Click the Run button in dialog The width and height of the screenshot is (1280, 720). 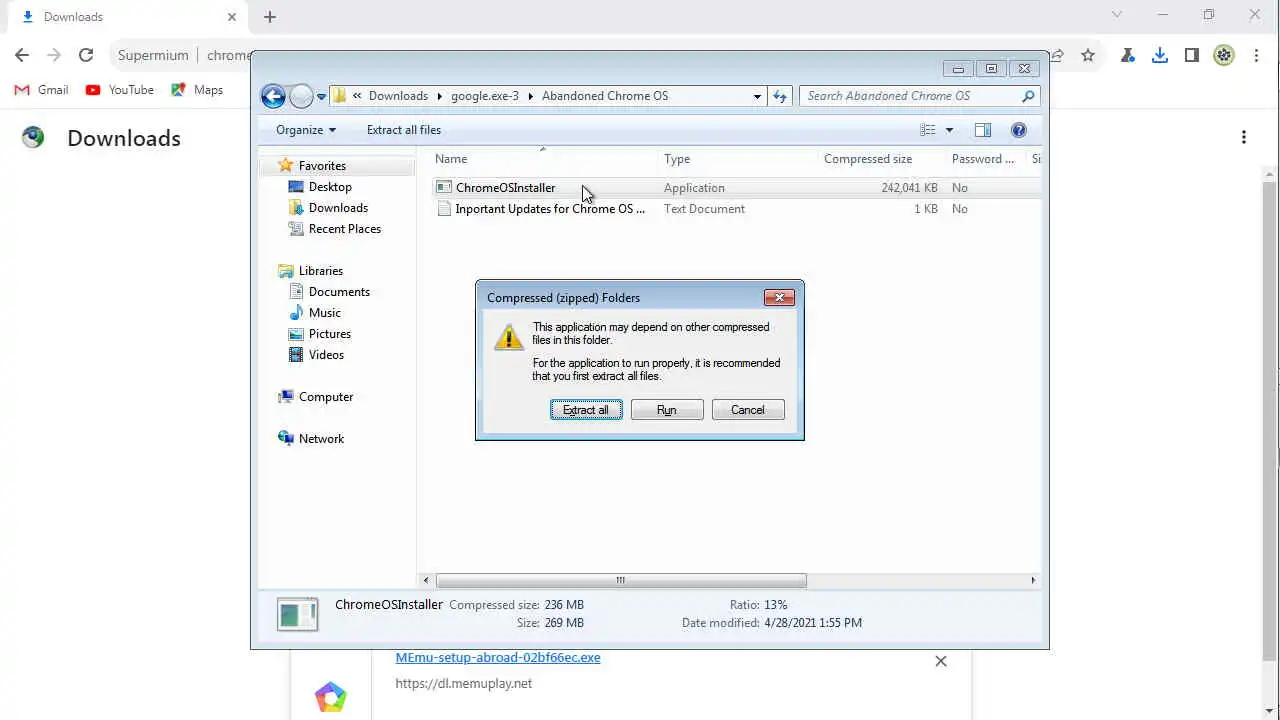(x=667, y=410)
